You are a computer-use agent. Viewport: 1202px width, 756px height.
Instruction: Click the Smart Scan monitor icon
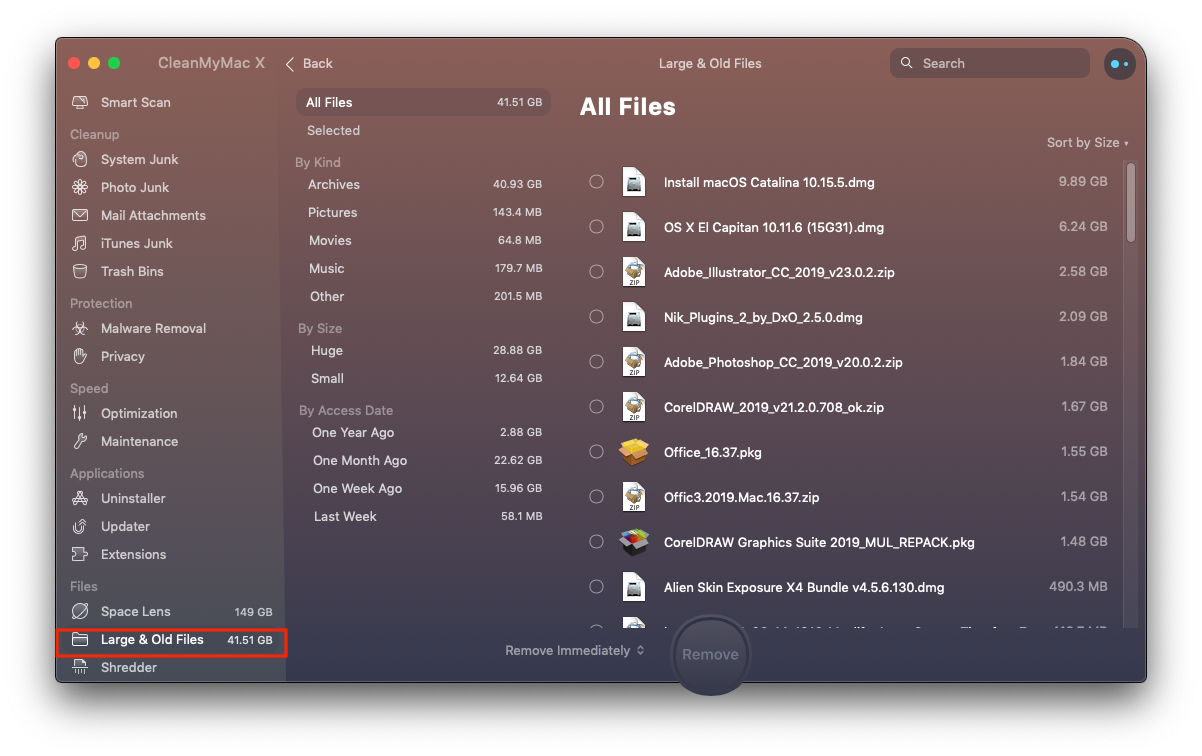pyautogui.click(x=80, y=103)
